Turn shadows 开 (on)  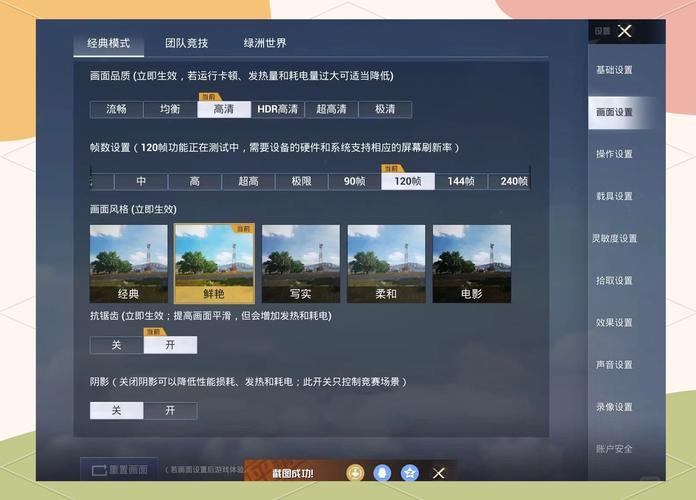click(x=170, y=410)
